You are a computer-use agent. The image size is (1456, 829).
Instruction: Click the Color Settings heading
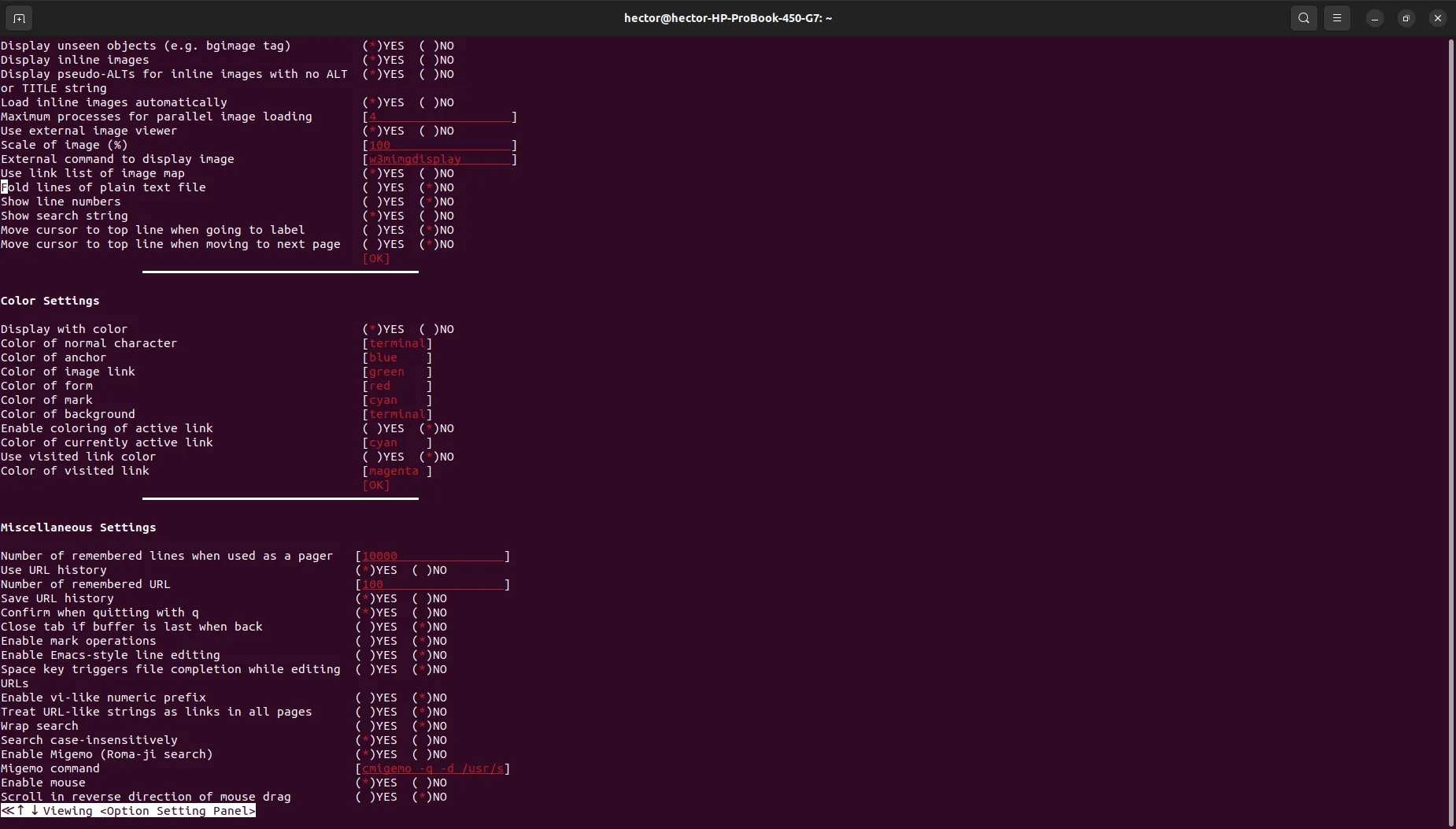click(50, 301)
